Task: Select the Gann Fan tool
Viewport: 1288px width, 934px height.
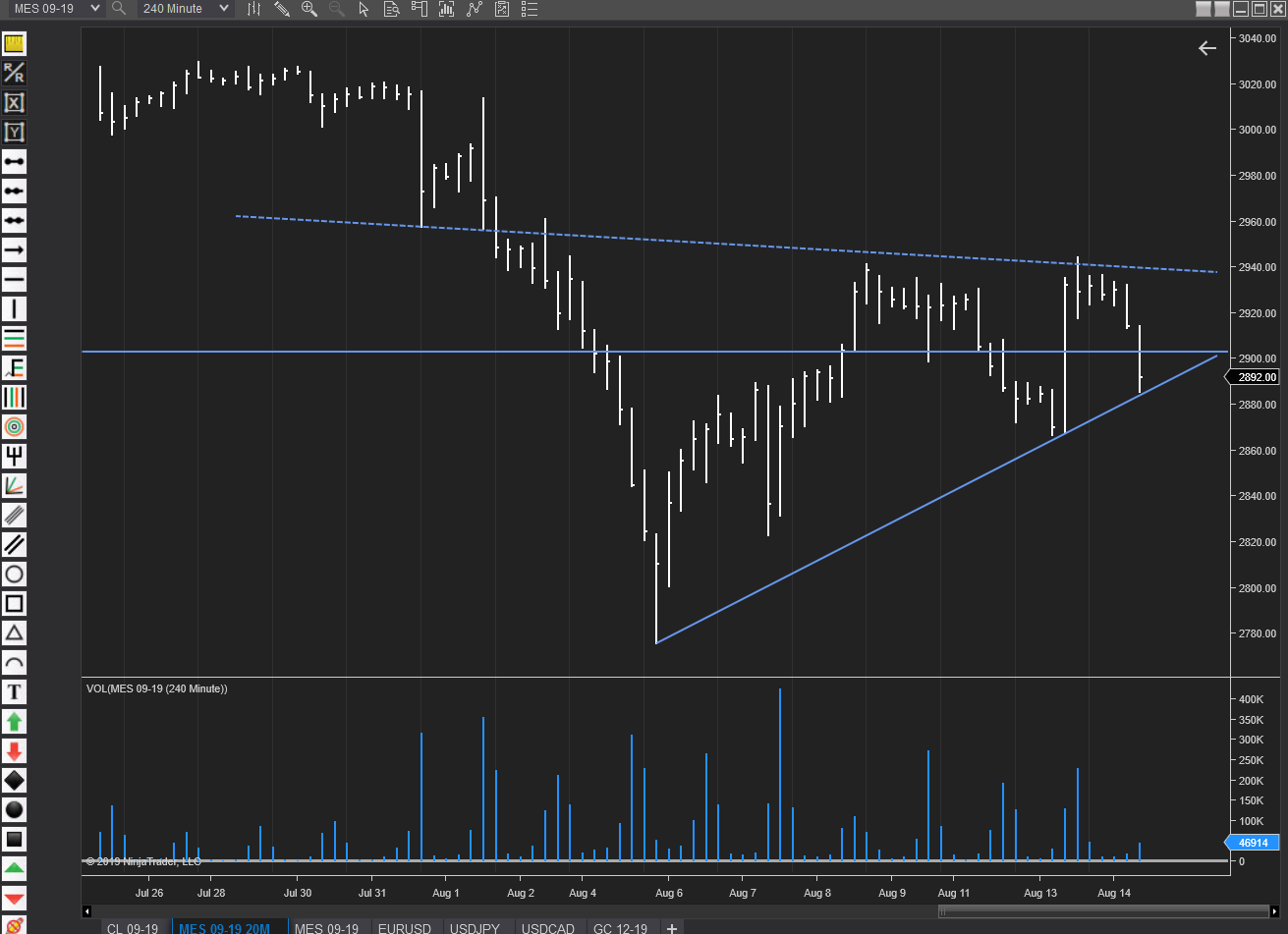Action: pyautogui.click(x=14, y=485)
